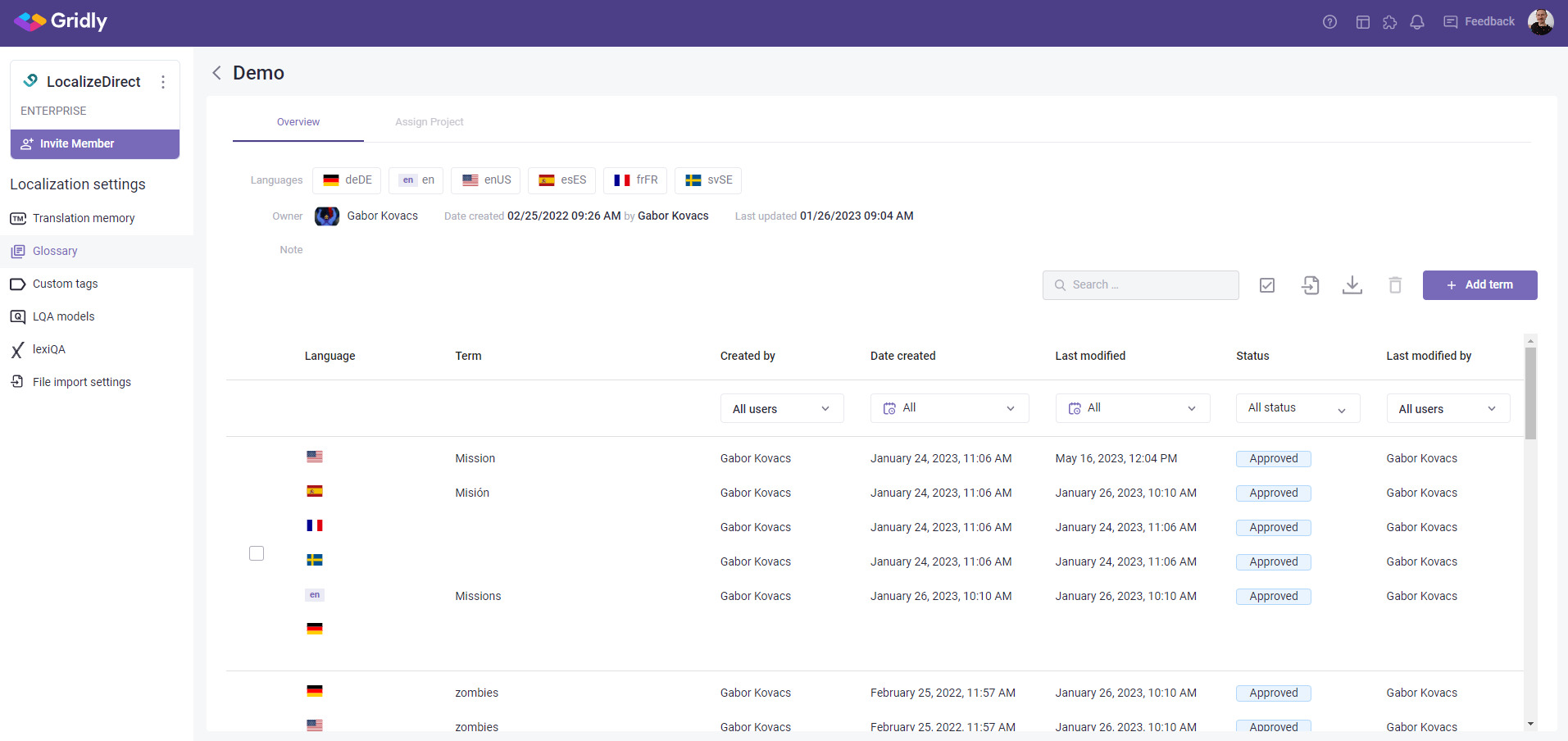
Task: Open the lexiQA settings
Action: [x=48, y=349]
